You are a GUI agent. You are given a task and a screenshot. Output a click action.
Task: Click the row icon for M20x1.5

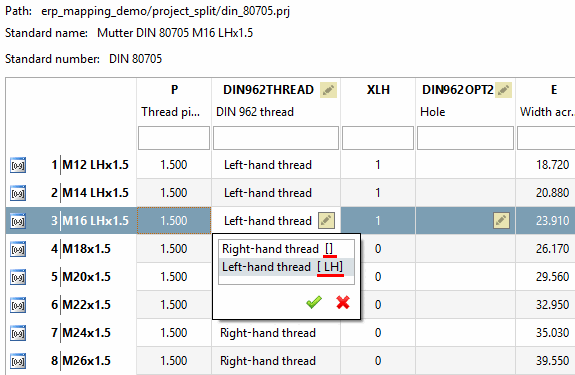coord(18,277)
